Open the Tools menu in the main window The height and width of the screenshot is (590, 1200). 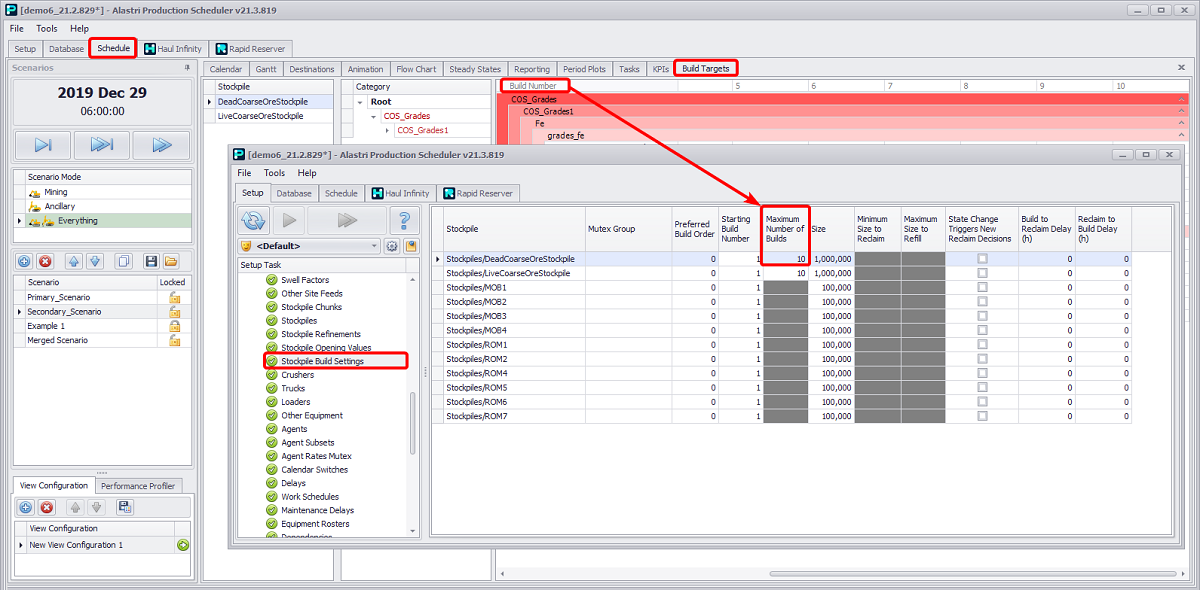click(47, 29)
